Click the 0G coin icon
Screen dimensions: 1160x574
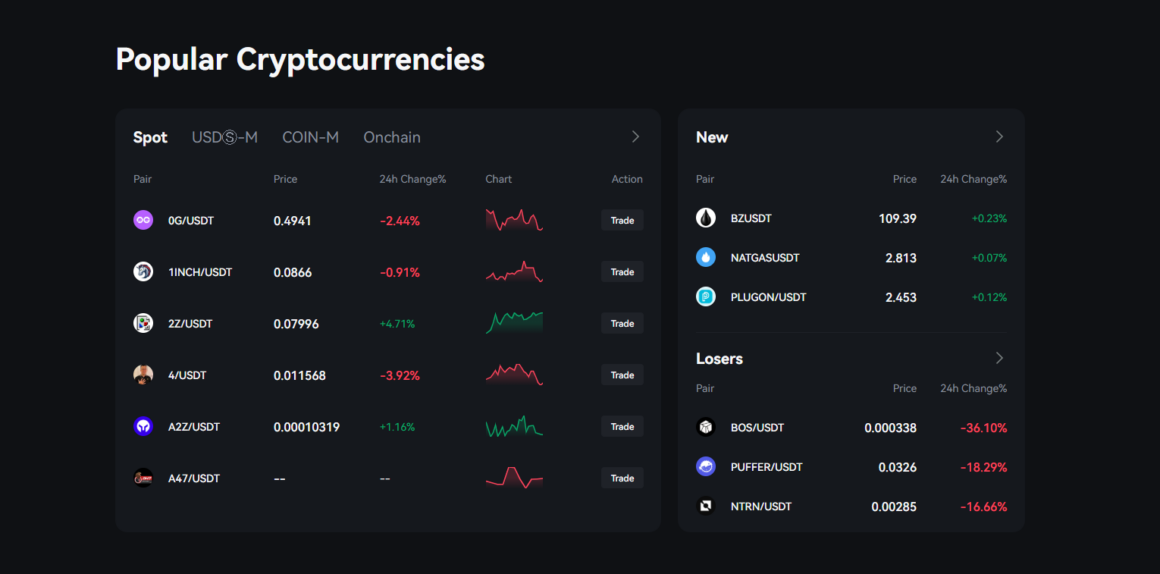[143, 220]
